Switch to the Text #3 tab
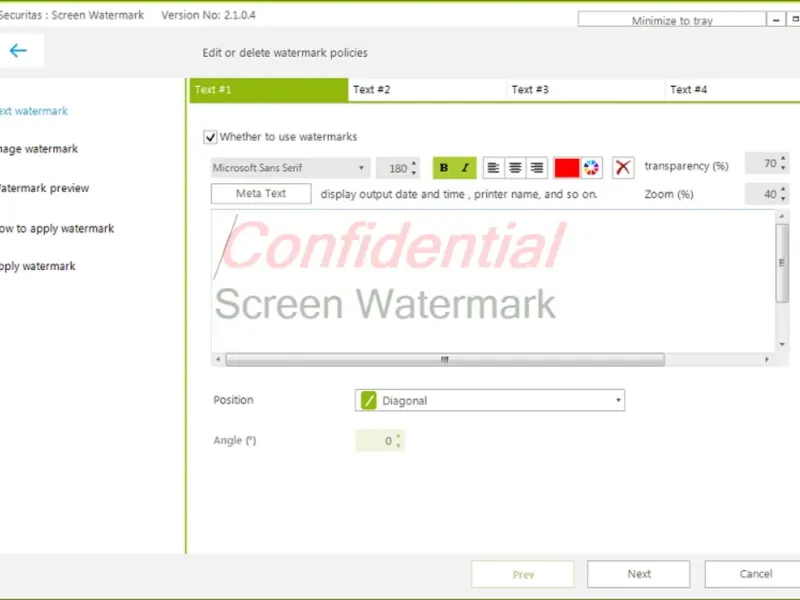Image resolution: width=800 pixels, height=600 pixels. [586, 90]
